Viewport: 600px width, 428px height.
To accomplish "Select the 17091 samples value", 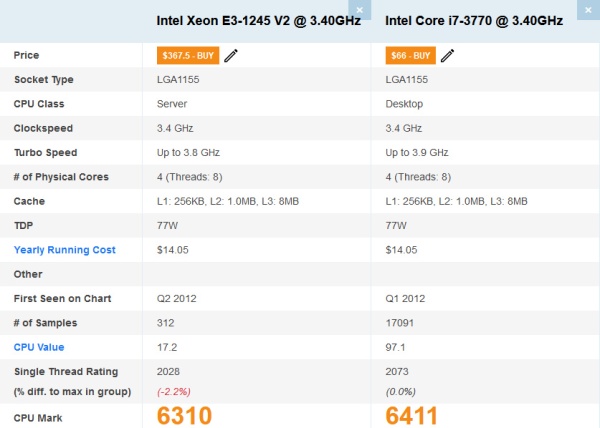I will point(399,323).
